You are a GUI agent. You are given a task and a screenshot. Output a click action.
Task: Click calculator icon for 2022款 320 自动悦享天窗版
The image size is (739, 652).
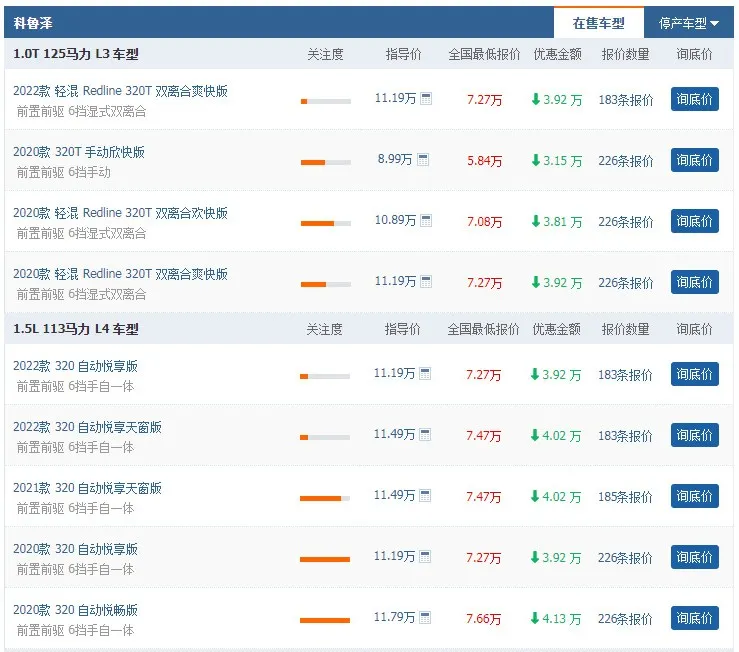tap(425, 434)
